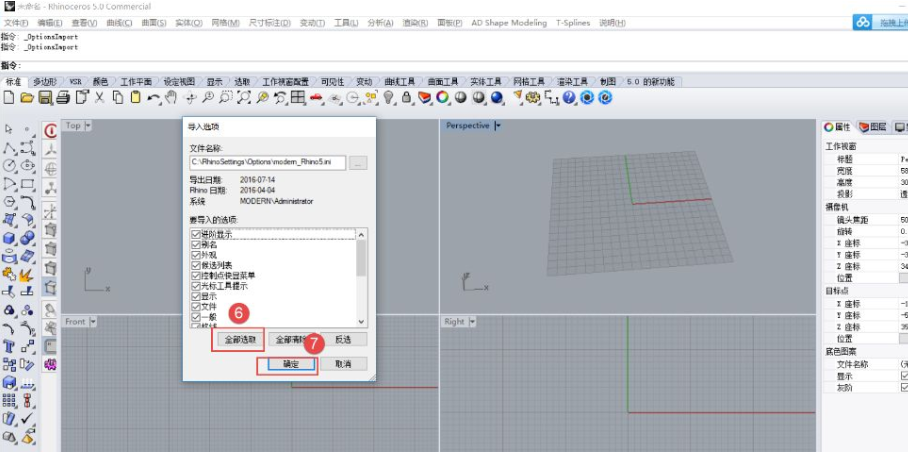Click the four viewports layout icon
The width and height of the screenshot is (910, 452).
click(298, 97)
